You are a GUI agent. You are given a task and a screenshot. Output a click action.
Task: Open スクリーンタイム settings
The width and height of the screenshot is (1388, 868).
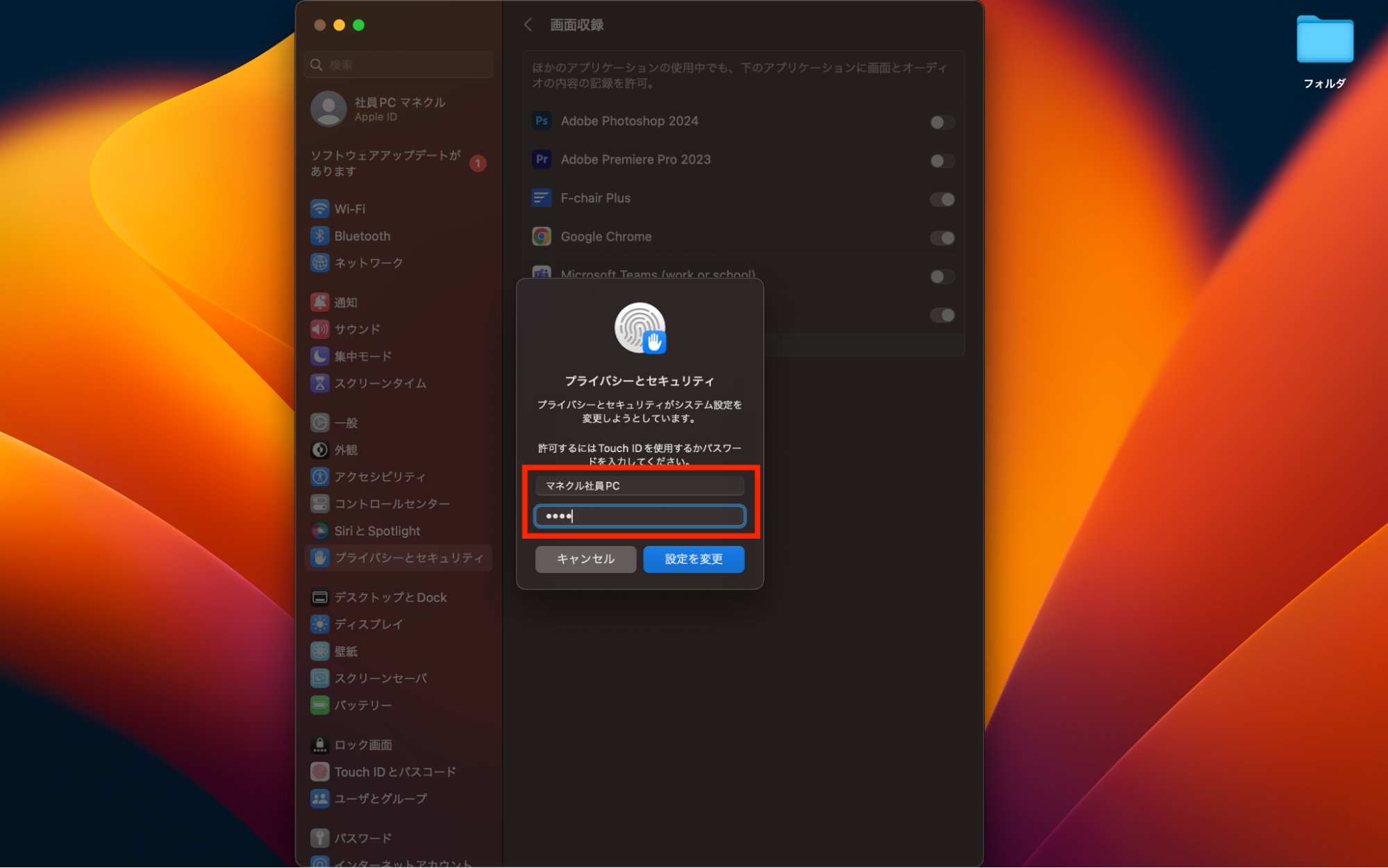[381, 383]
